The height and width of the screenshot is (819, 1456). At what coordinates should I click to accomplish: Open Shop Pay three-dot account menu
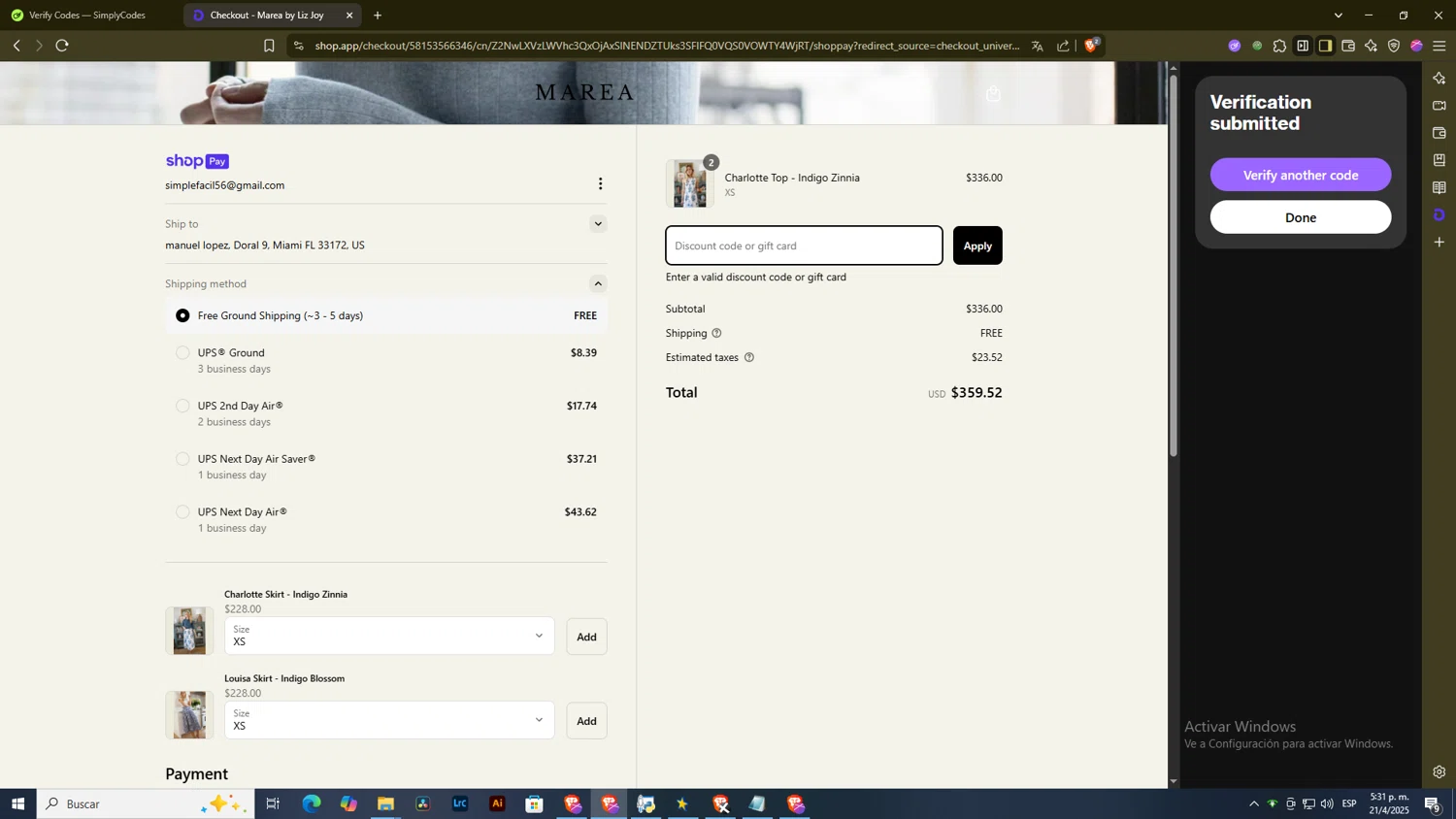tap(600, 183)
